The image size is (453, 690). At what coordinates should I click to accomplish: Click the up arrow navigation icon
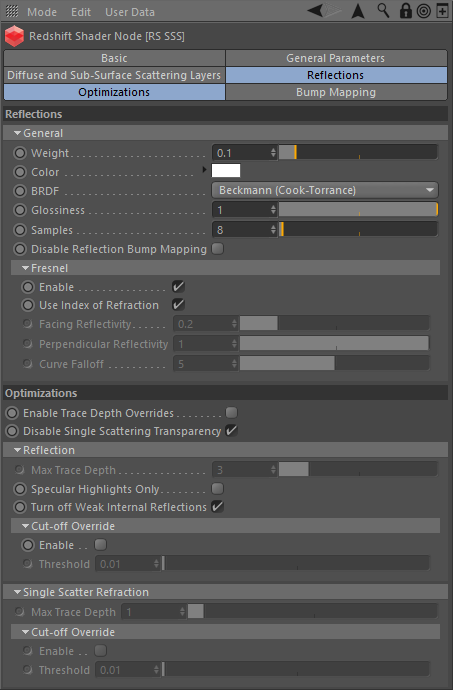[x=358, y=11]
